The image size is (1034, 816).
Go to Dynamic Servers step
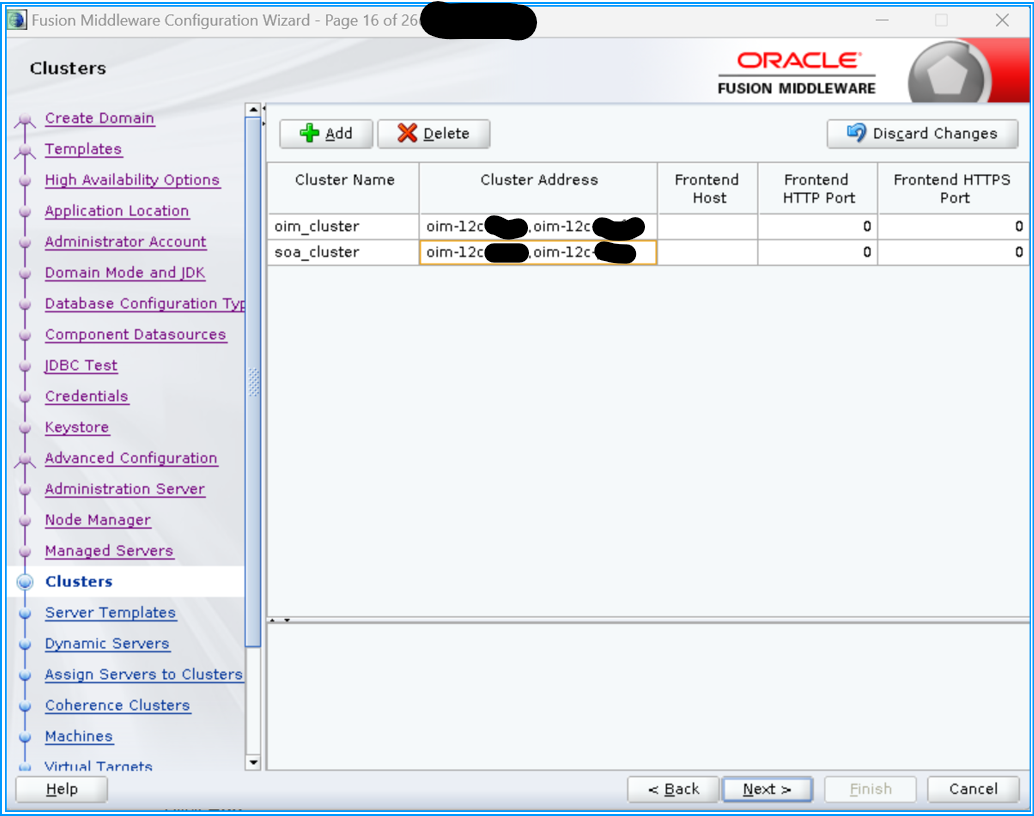[107, 644]
